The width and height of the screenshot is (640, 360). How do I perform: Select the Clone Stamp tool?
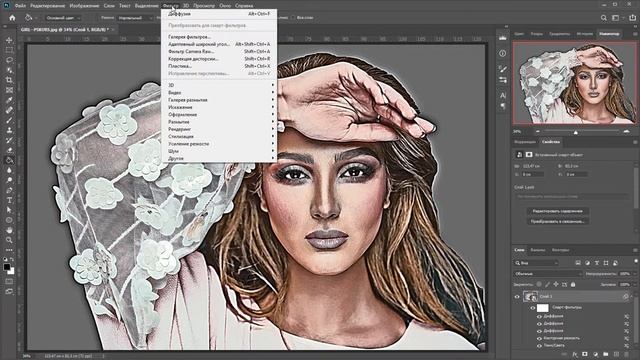point(9,130)
